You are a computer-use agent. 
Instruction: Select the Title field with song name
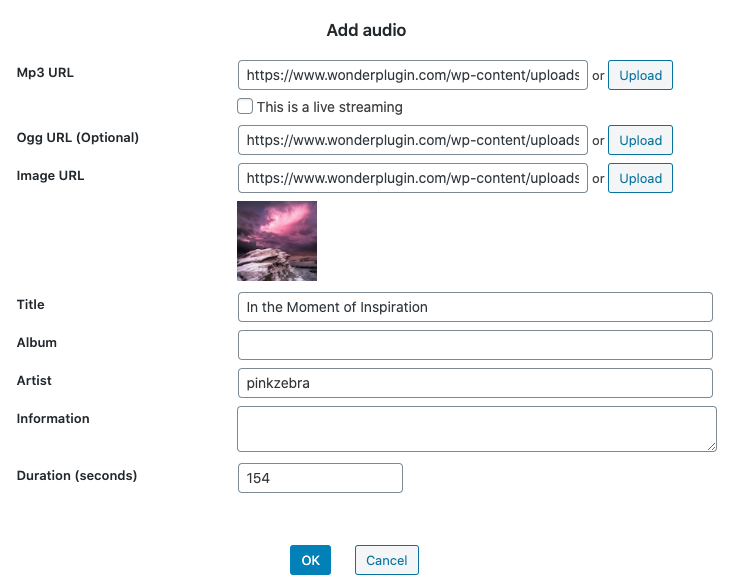point(475,307)
